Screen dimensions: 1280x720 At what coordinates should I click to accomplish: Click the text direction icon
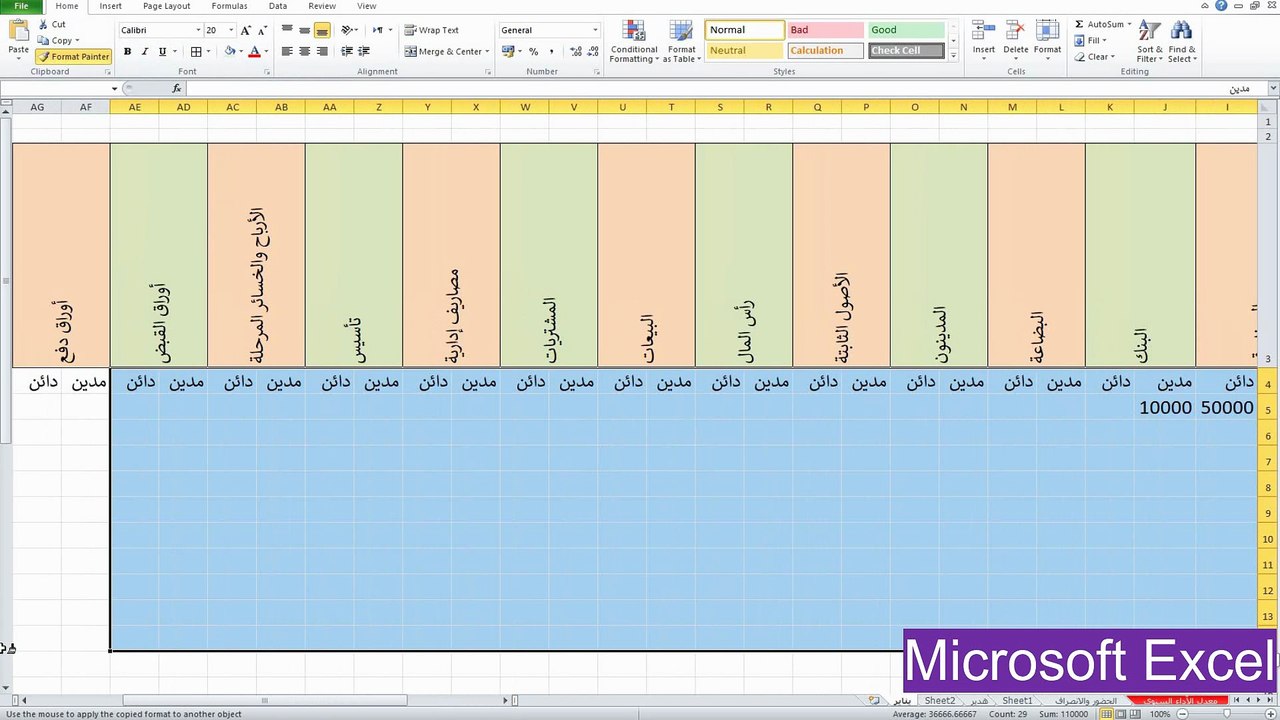click(x=378, y=30)
